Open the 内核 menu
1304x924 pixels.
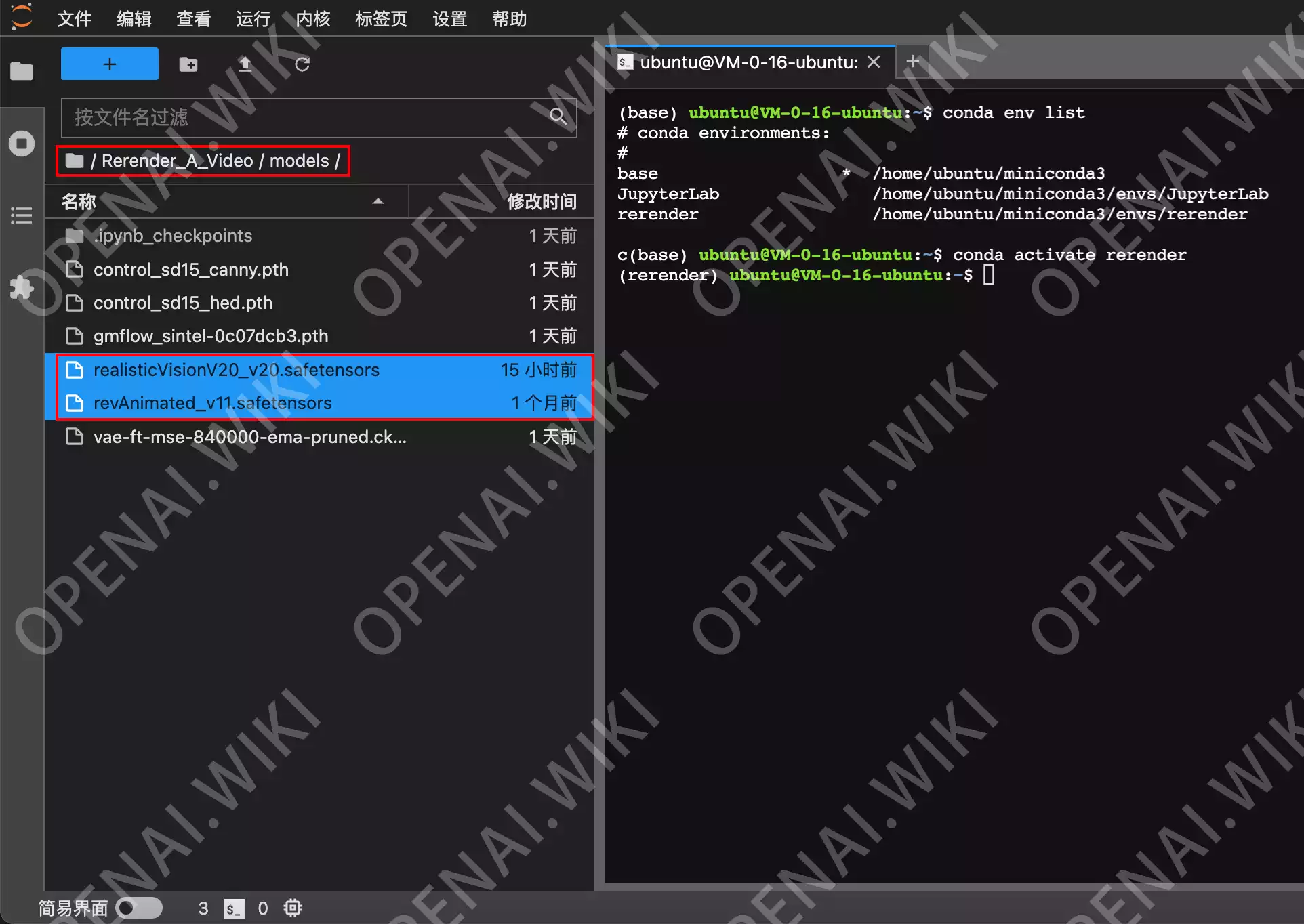coord(313,19)
